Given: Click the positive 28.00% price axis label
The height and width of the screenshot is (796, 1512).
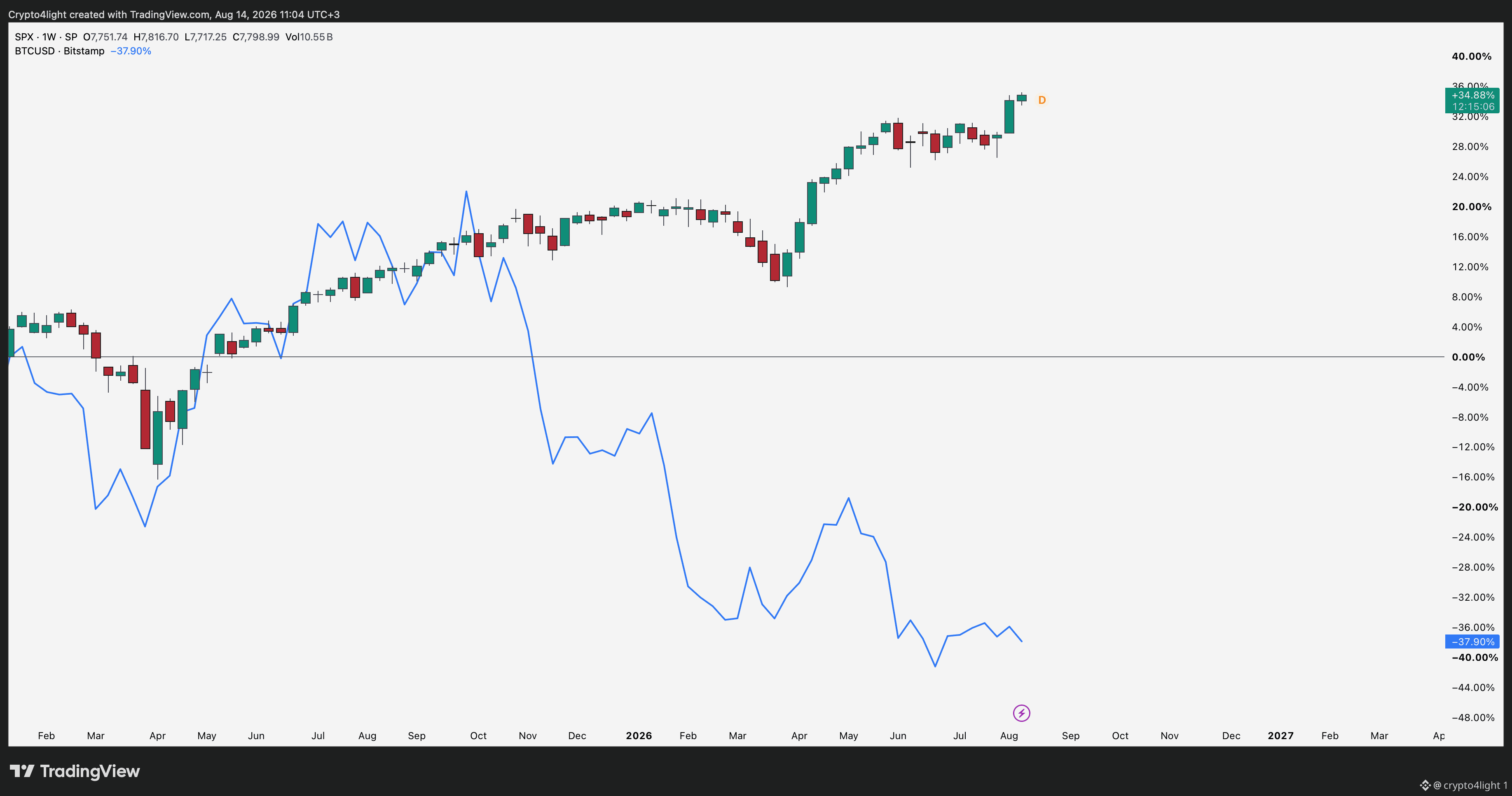Looking at the screenshot, I should [1470, 147].
